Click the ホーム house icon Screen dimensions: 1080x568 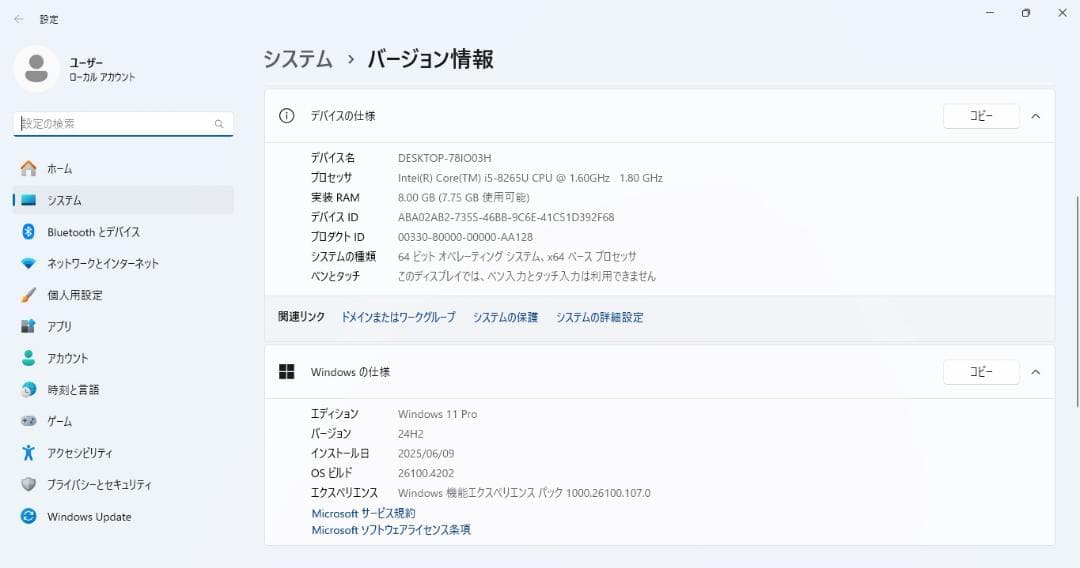click(28, 168)
